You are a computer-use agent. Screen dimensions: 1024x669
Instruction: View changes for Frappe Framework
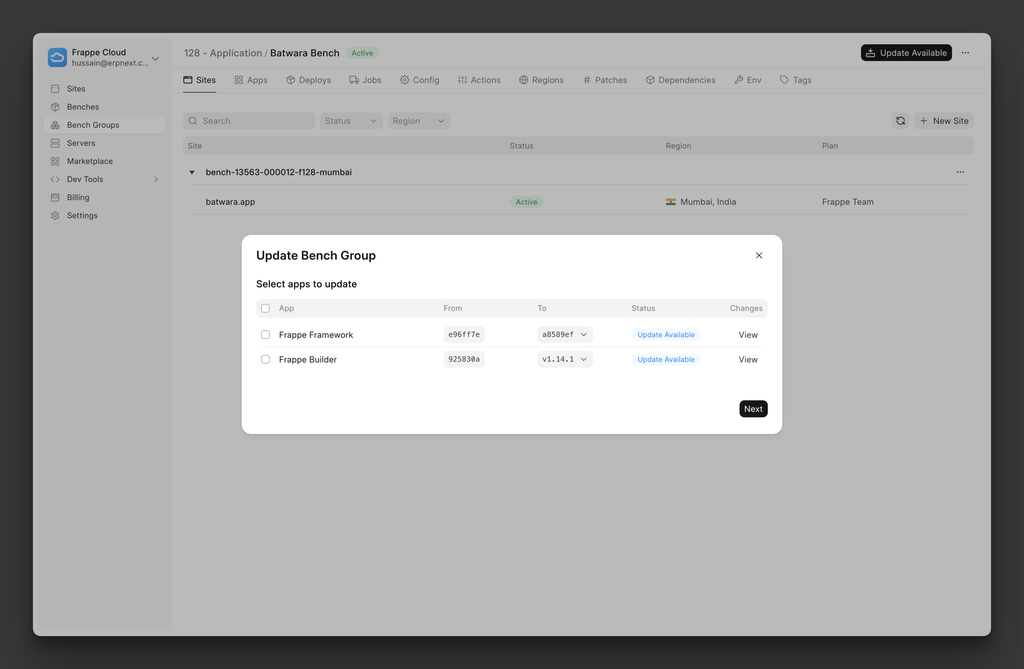pos(748,335)
